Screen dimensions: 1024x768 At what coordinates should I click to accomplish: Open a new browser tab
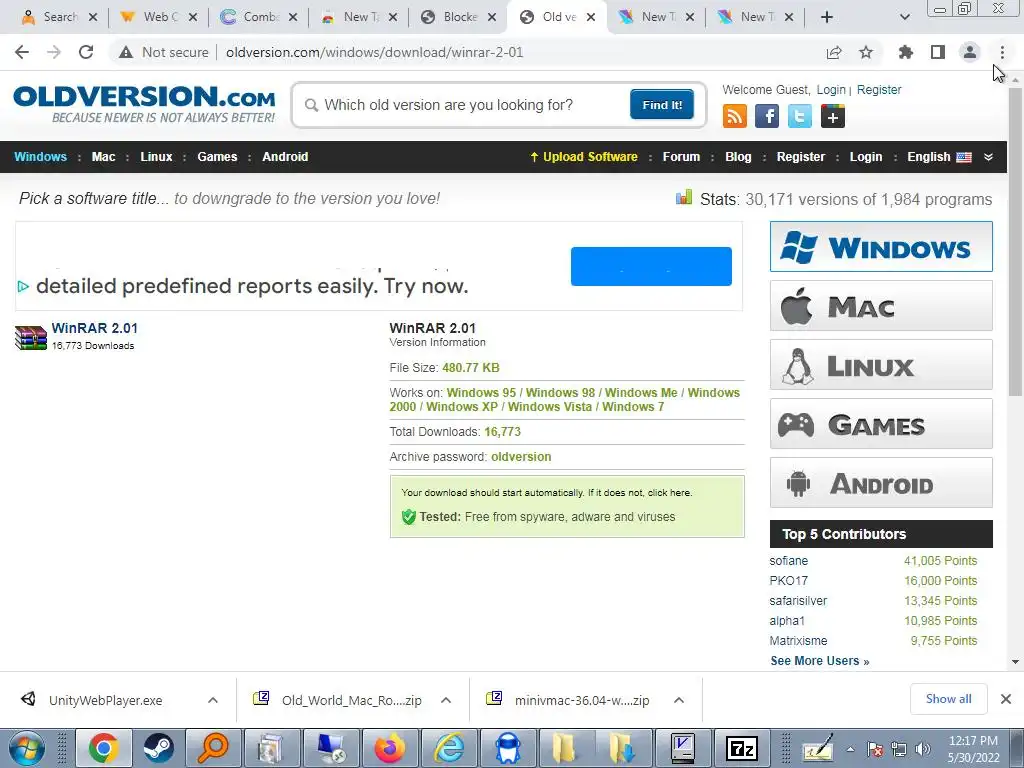pyautogui.click(x=827, y=17)
